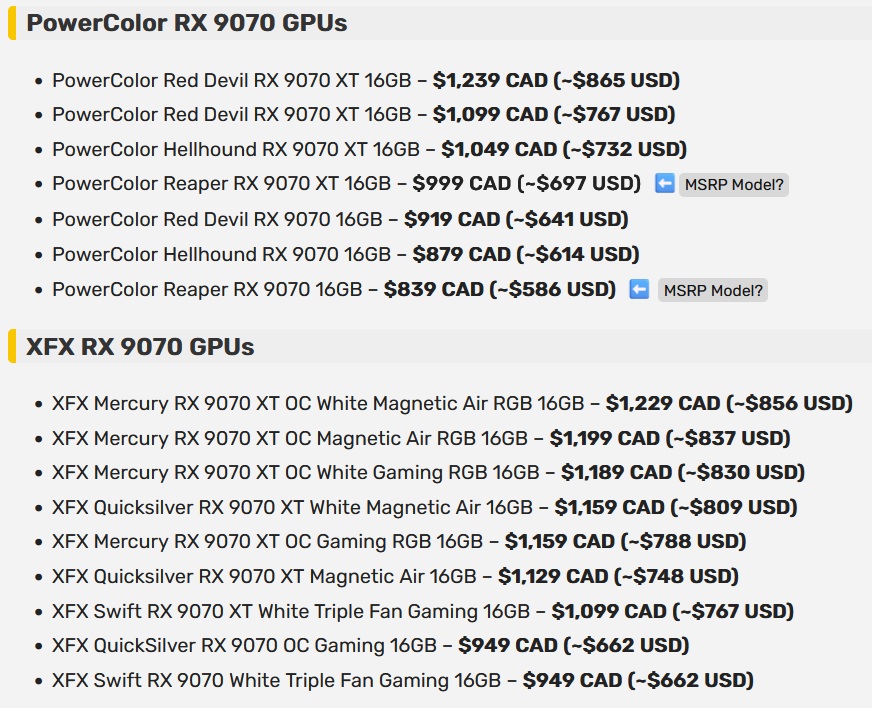Select the PowerColor Red Devil $1,239 CAD entry
The image size is (872, 708).
(x=366, y=80)
